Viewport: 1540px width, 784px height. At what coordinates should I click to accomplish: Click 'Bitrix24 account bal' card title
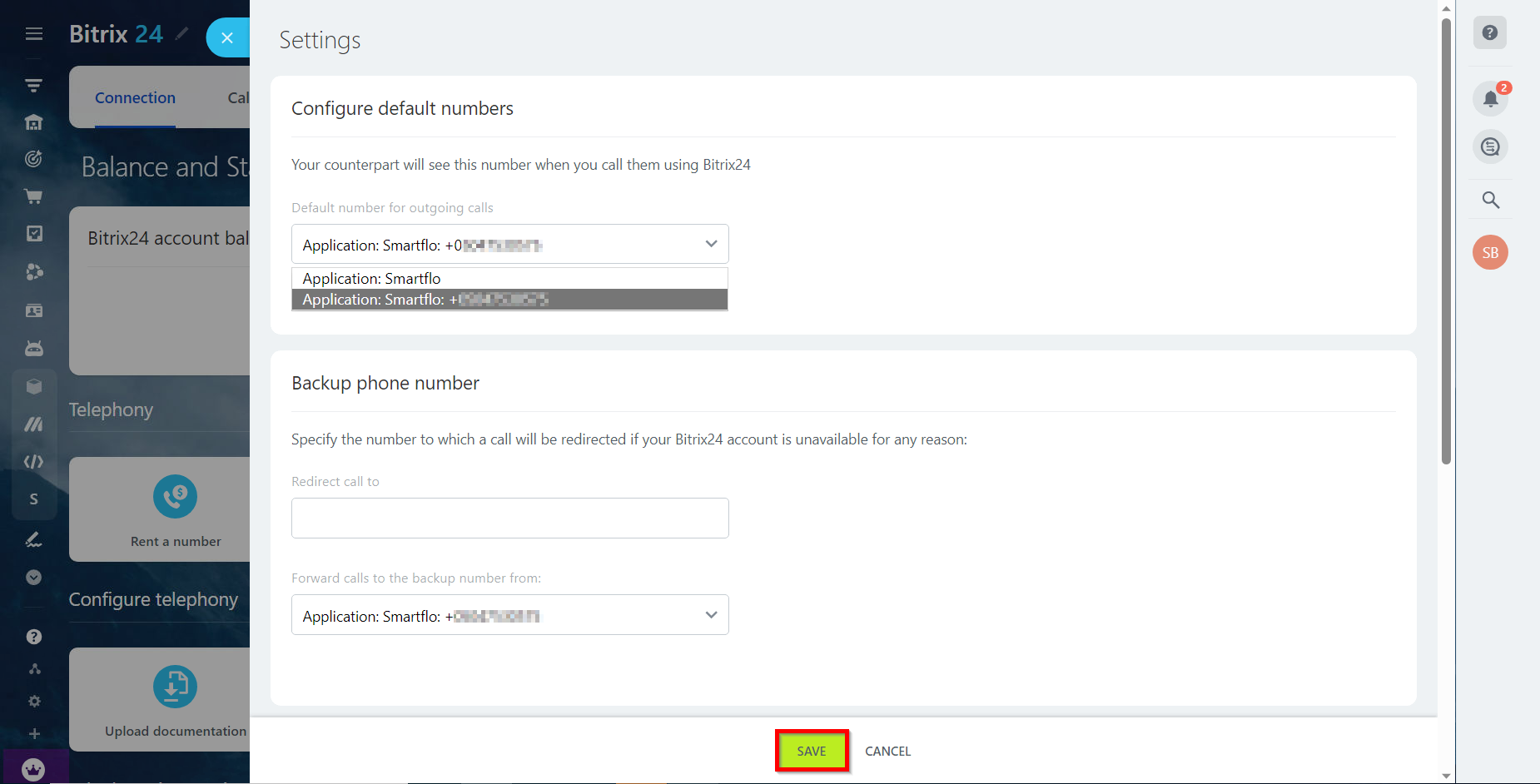(x=168, y=238)
